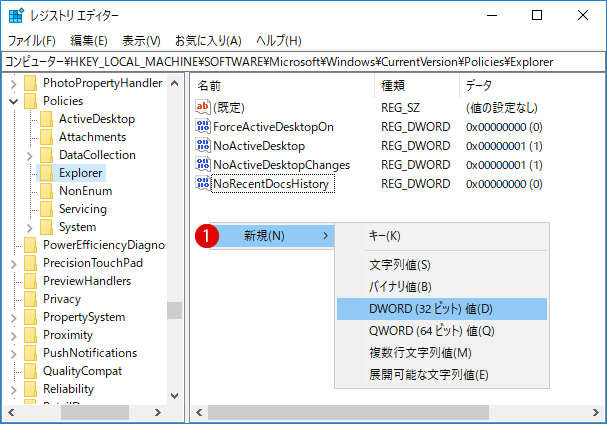Open the 編集(E) menu
The height and width of the screenshot is (424, 607).
[x=89, y=41]
